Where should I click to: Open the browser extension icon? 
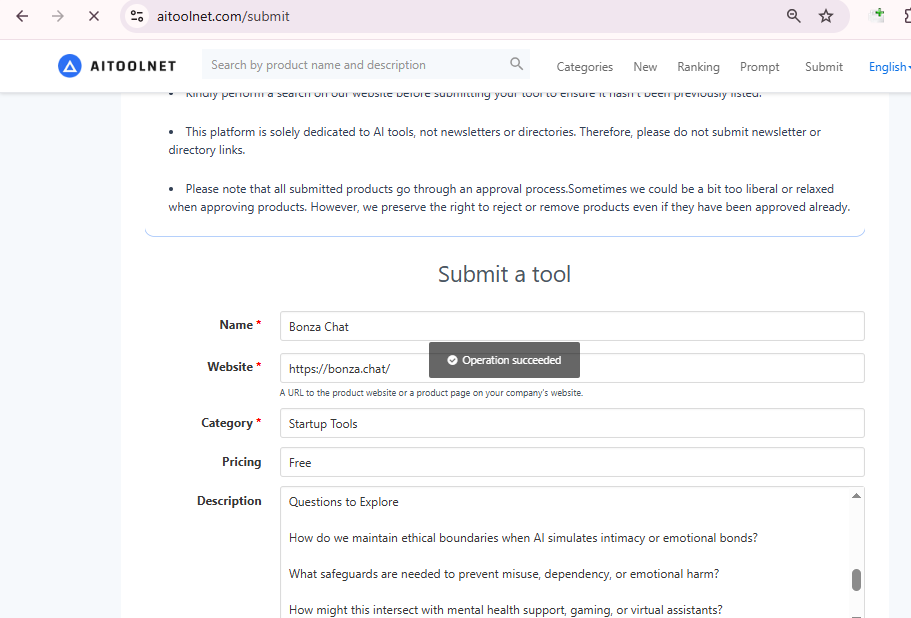click(x=878, y=15)
